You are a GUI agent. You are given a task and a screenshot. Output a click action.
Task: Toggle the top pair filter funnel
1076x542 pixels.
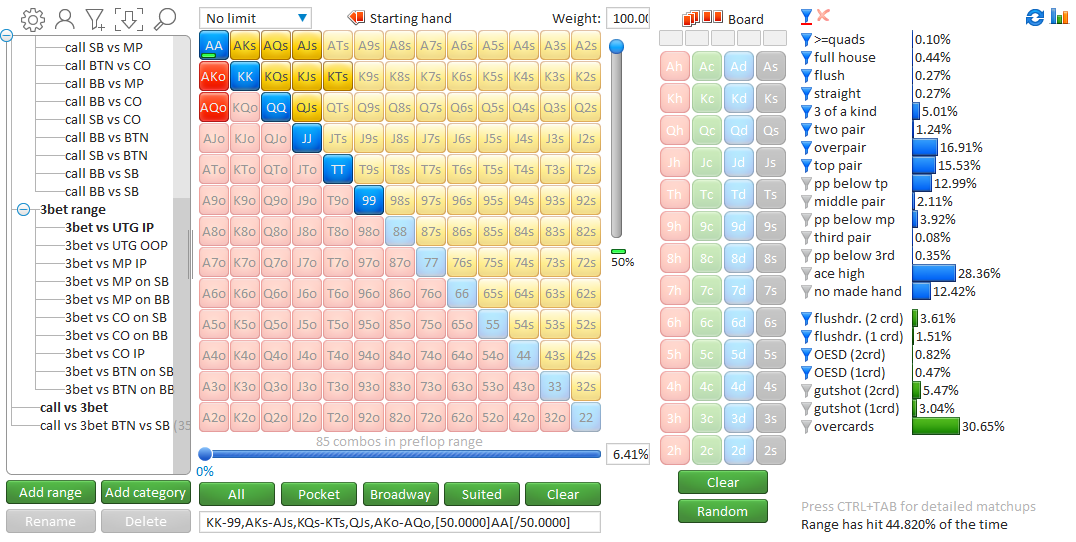(x=807, y=165)
